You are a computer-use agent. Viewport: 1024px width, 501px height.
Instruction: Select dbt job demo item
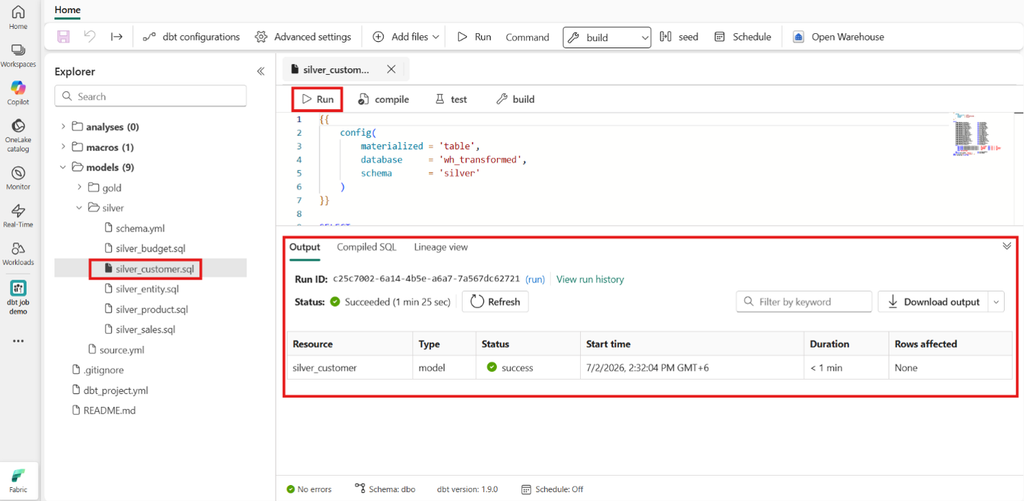coord(18,297)
